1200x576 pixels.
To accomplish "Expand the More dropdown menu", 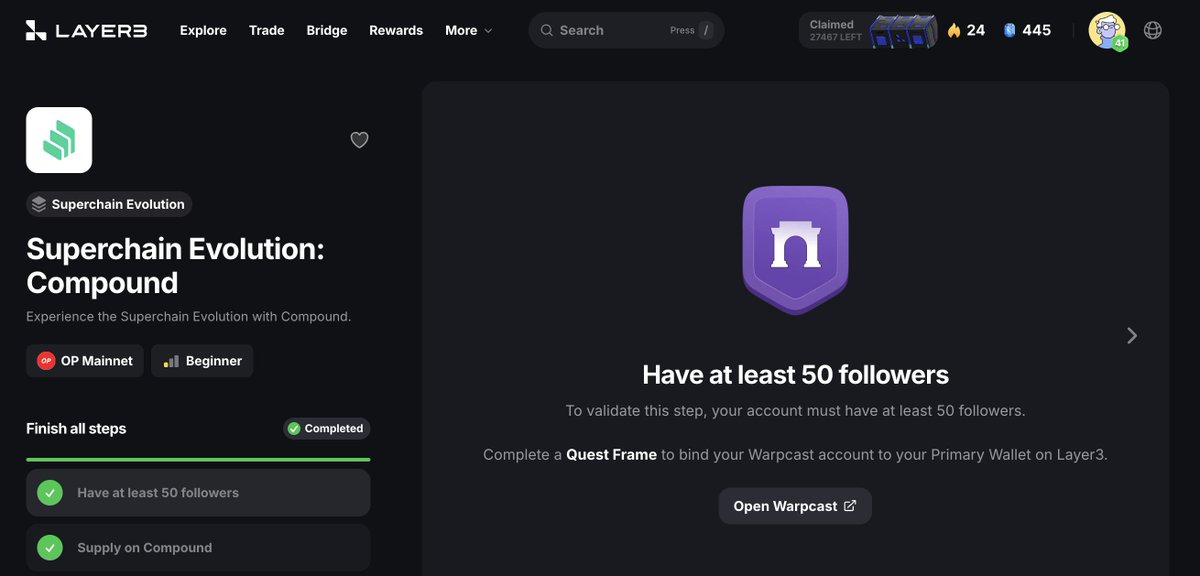I will [469, 30].
